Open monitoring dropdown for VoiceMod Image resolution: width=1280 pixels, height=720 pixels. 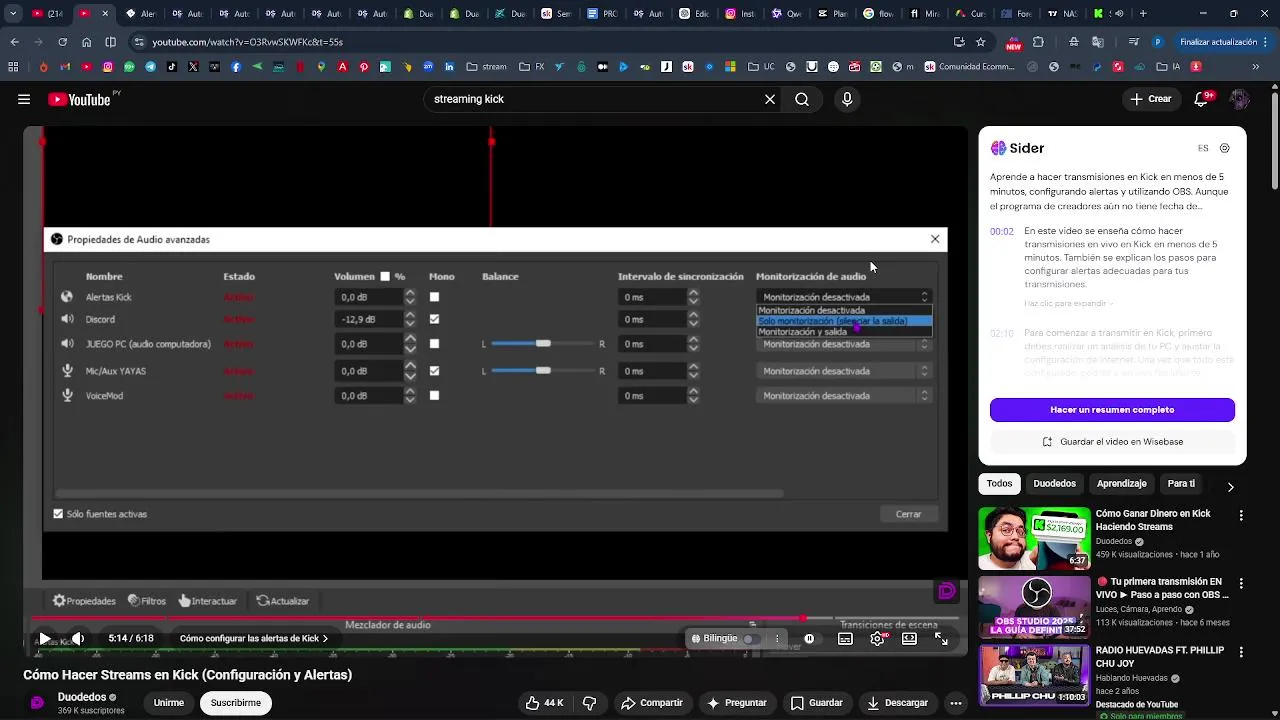point(844,396)
